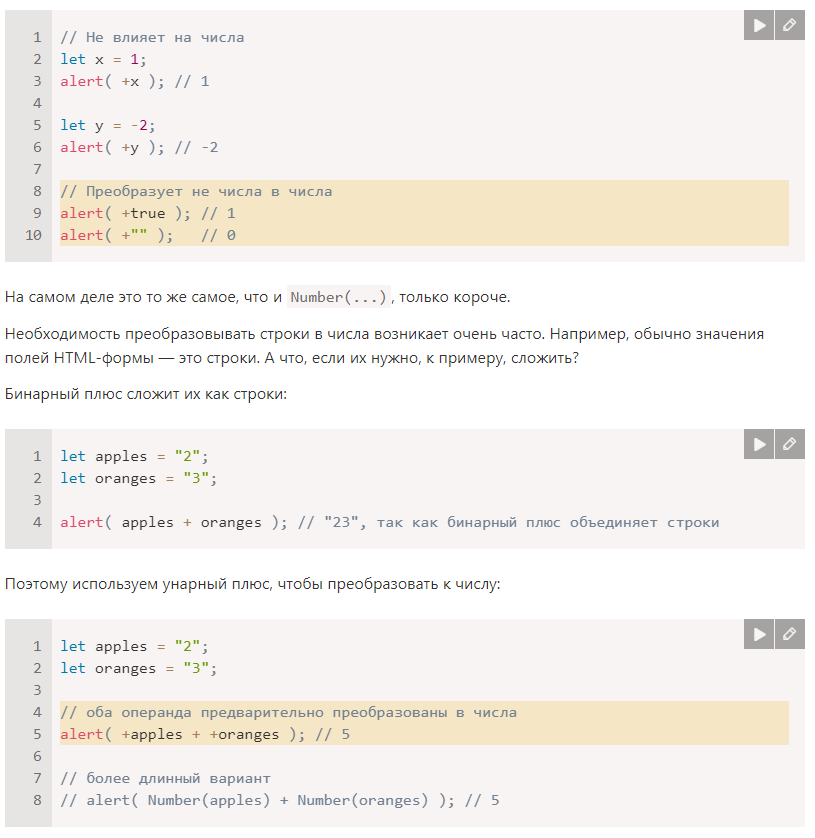The image size is (815, 838).
Task: Click the line 'let y = -2;'
Action: click(107, 125)
